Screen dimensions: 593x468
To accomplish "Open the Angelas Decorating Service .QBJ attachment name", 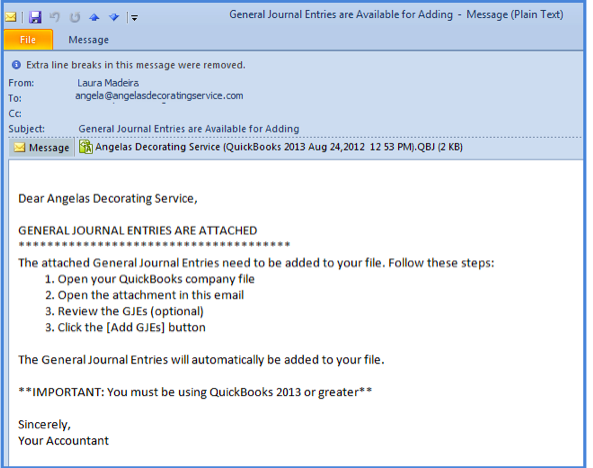I will coord(279,147).
